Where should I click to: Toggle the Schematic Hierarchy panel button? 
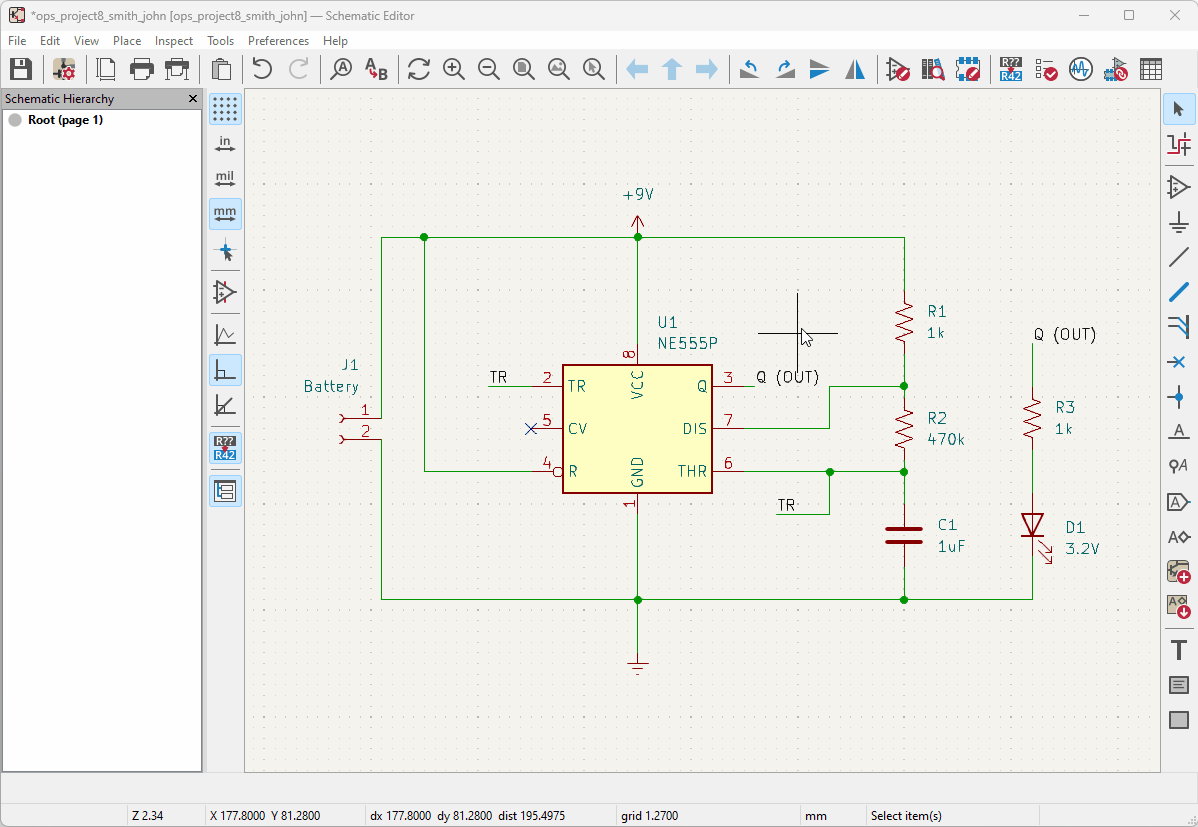tap(225, 491)
